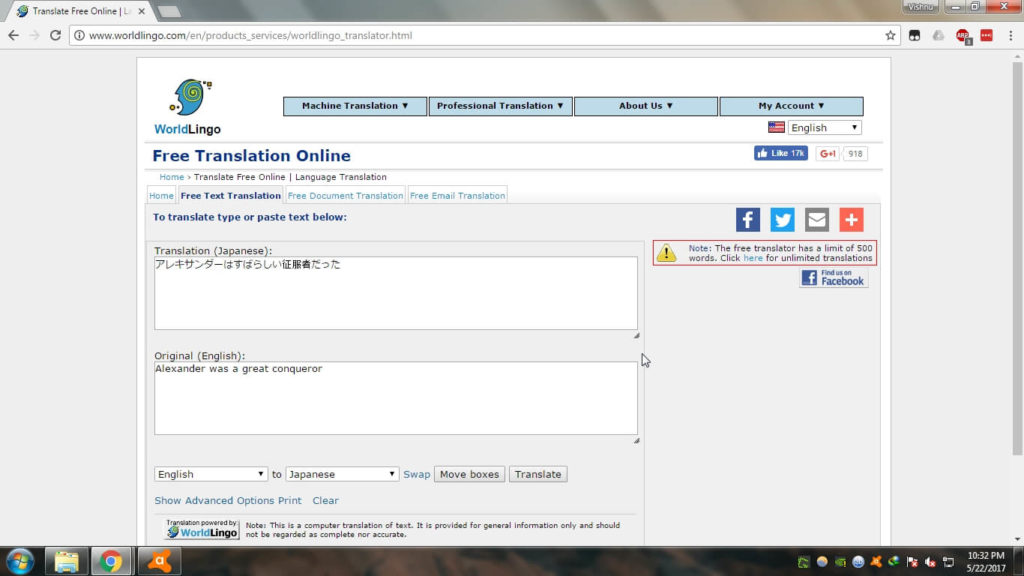The image size is (1024, 576).
Task: Expand Machine Translation menu
Action: (355, 106)
